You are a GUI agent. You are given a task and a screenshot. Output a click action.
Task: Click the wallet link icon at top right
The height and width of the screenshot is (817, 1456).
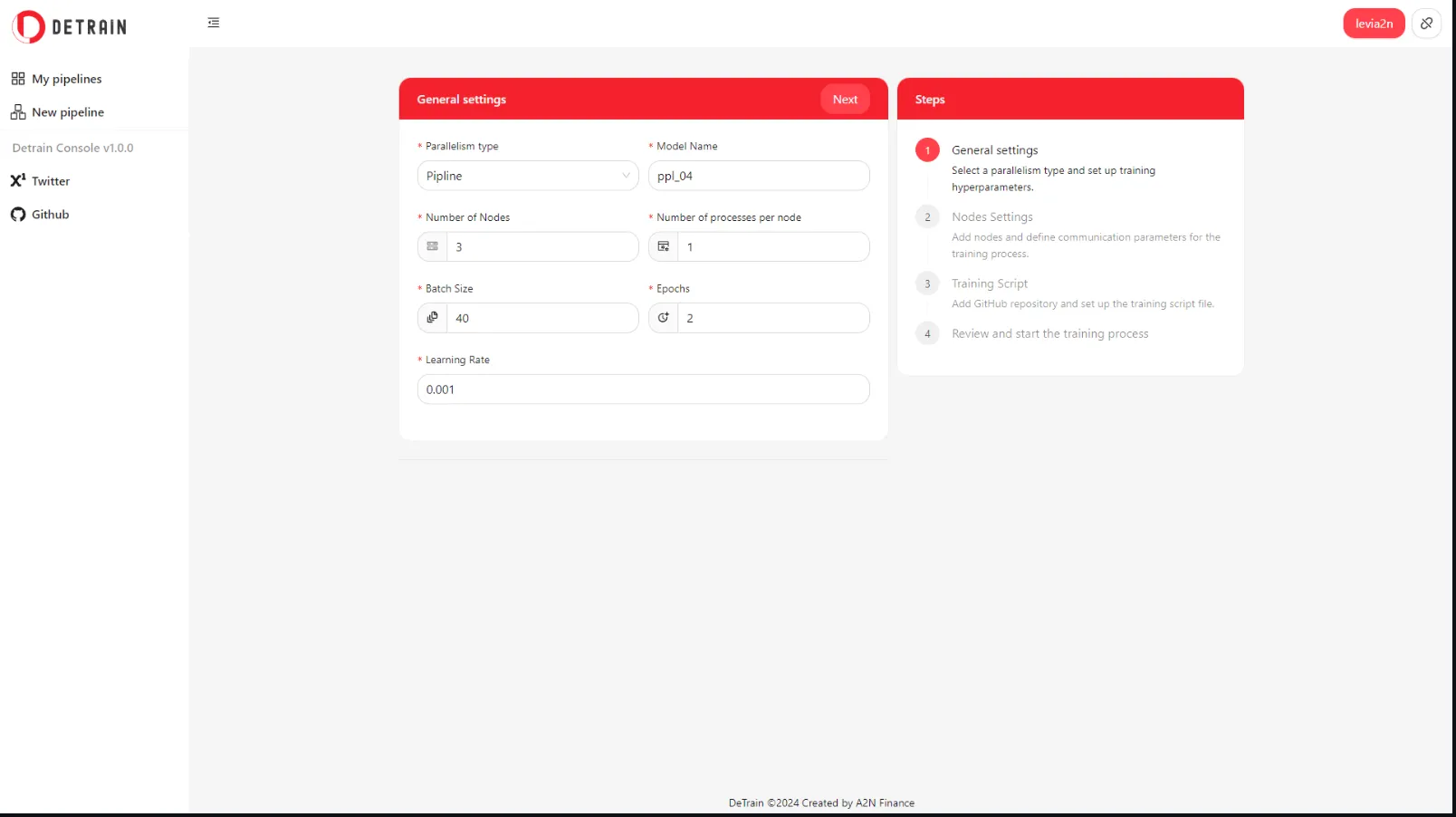(1426, 24)
